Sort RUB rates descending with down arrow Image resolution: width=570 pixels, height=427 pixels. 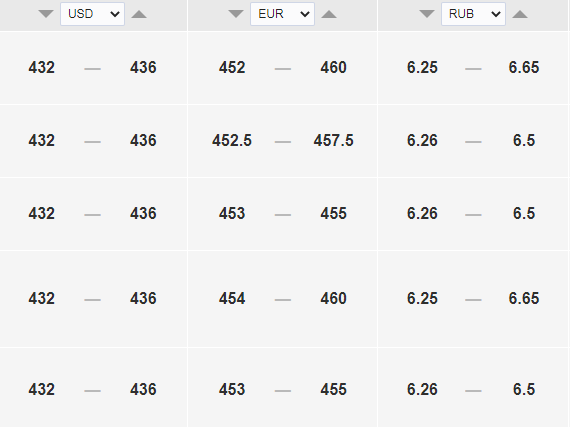click(427, 14)
